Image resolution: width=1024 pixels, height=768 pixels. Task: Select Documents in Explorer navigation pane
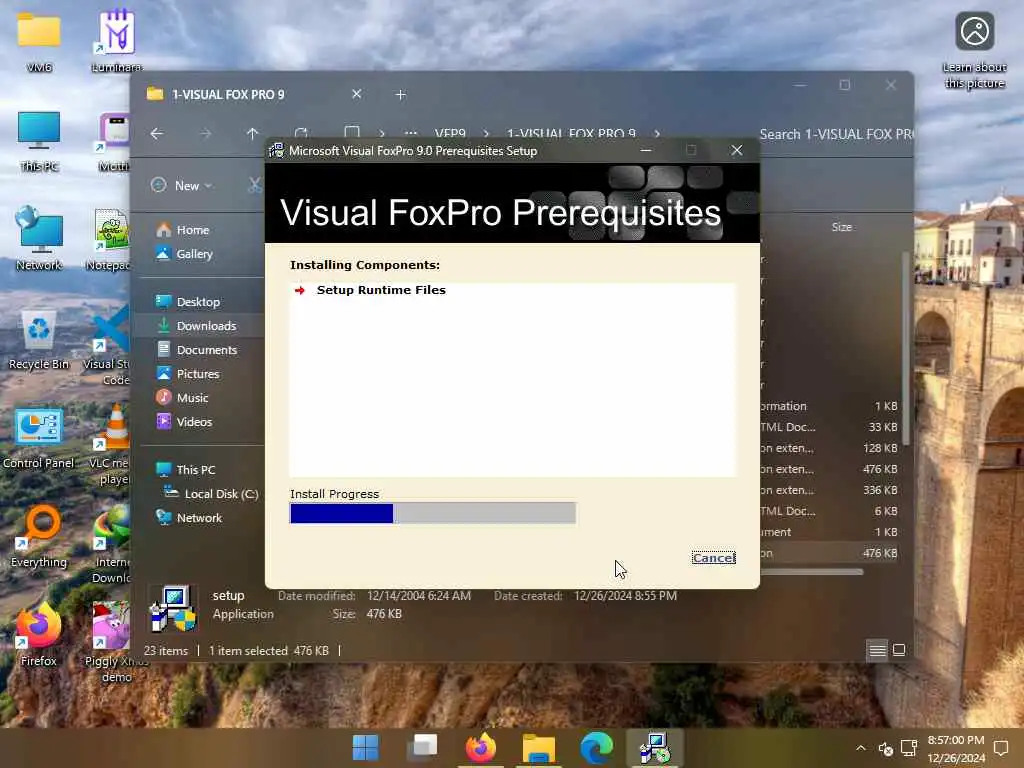[197, 350]
